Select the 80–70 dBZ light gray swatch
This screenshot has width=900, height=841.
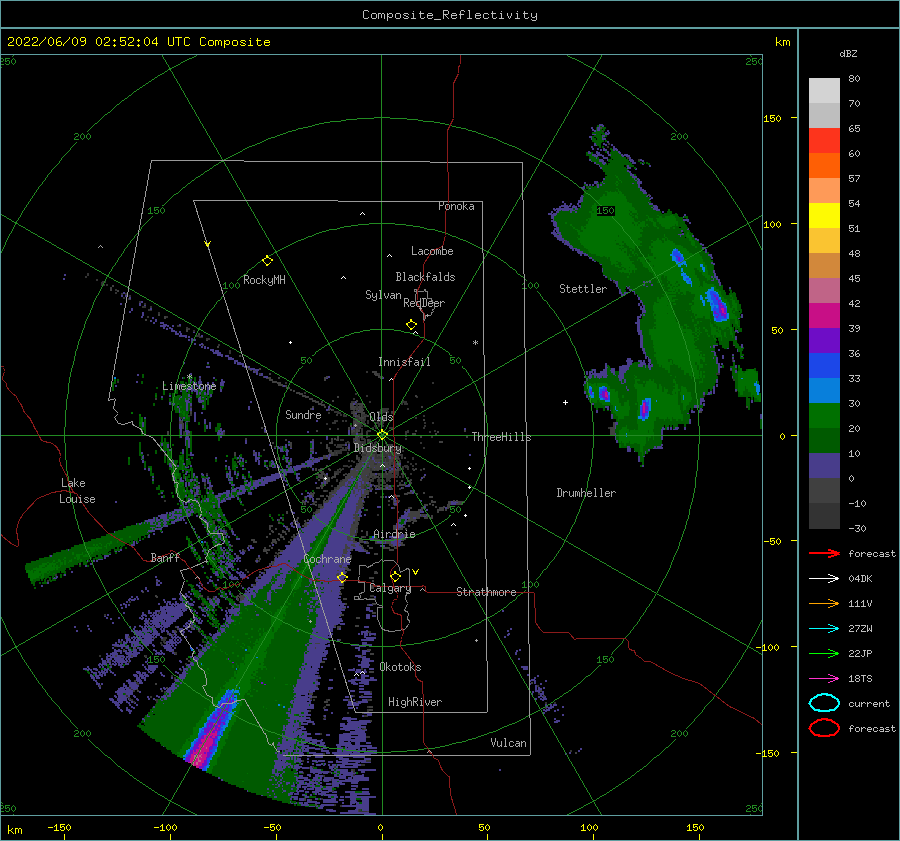(x=824, y=91)
